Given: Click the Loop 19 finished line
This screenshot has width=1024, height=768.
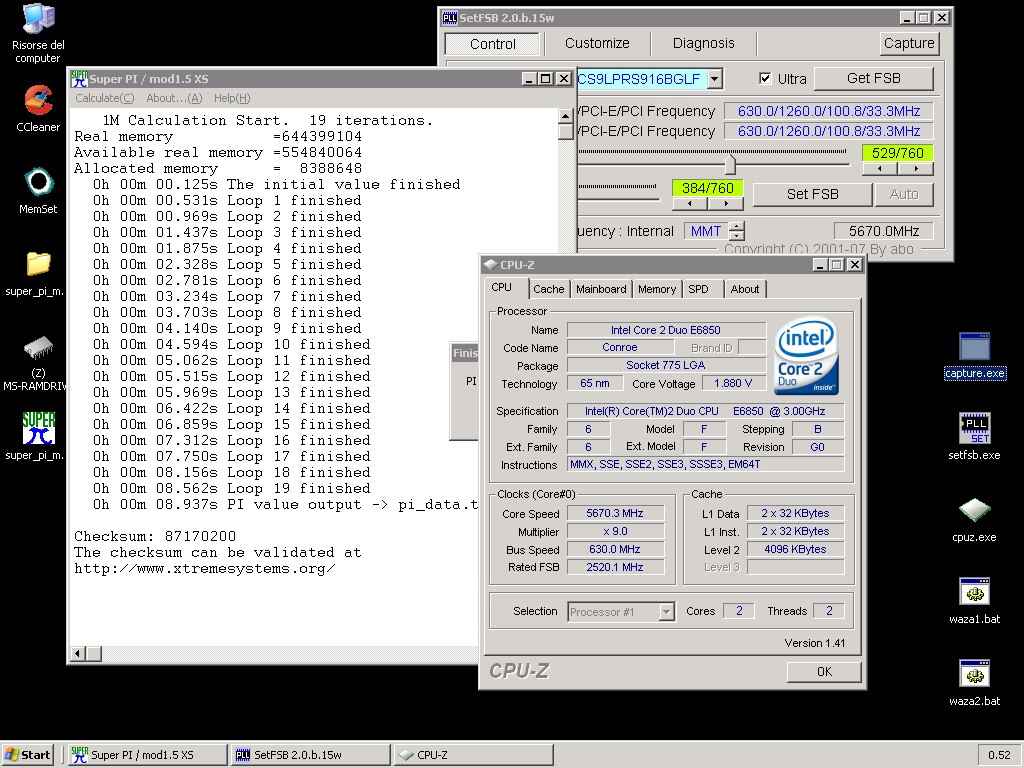Looking at the screenshot, I should pos(231,488).
